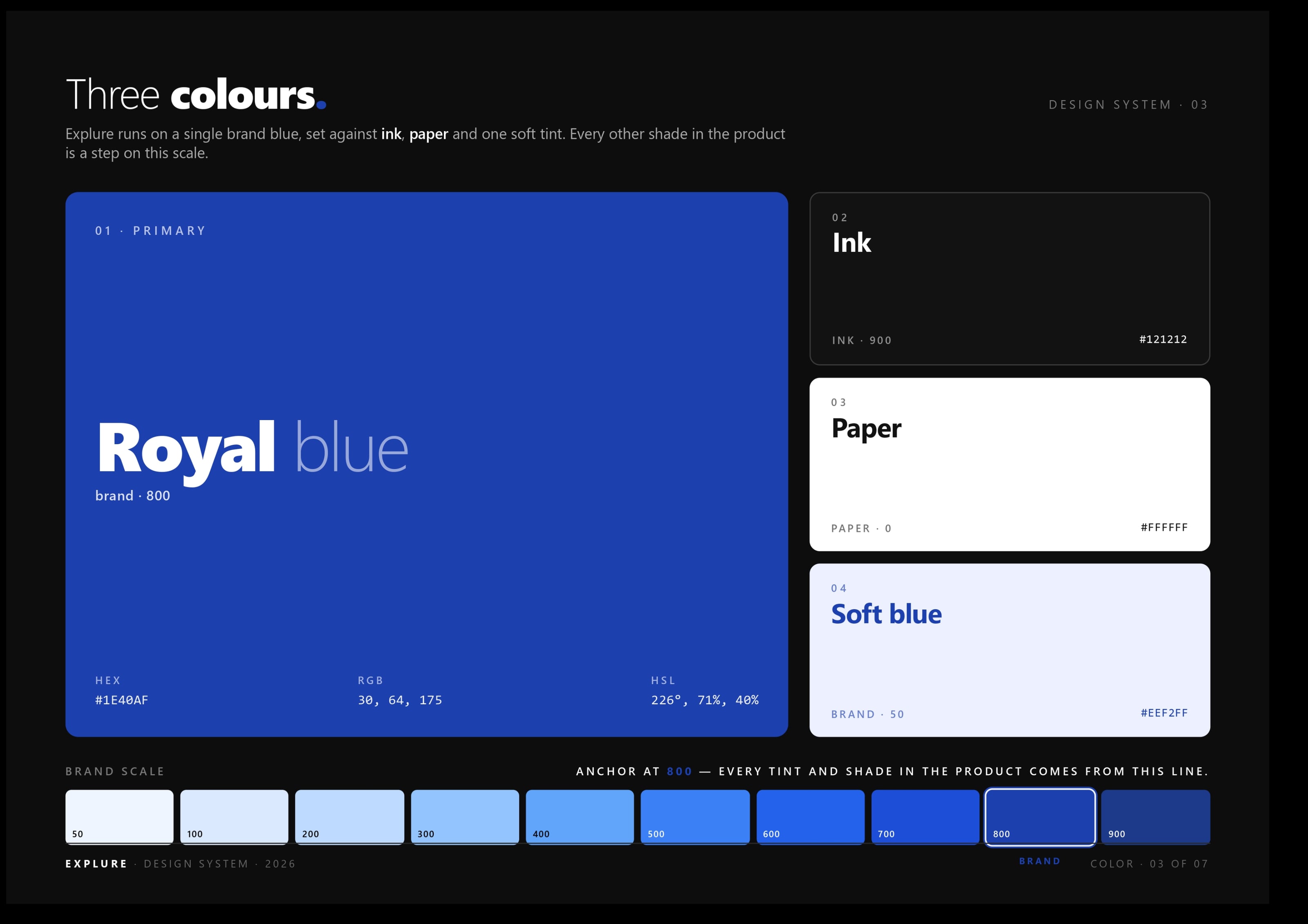Click the 'COLOR · 03 OF 07' footer
This screenshot has height=924, width=1308.
[1149, 864]
